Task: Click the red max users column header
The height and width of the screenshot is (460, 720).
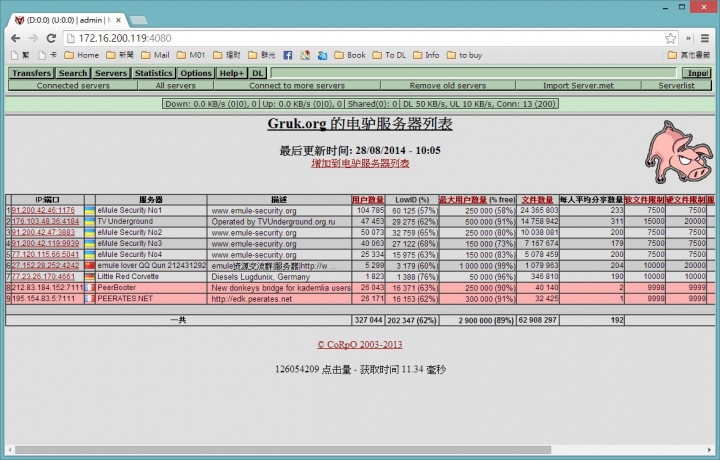Action: pyautogui.click(x=462, y=200)
